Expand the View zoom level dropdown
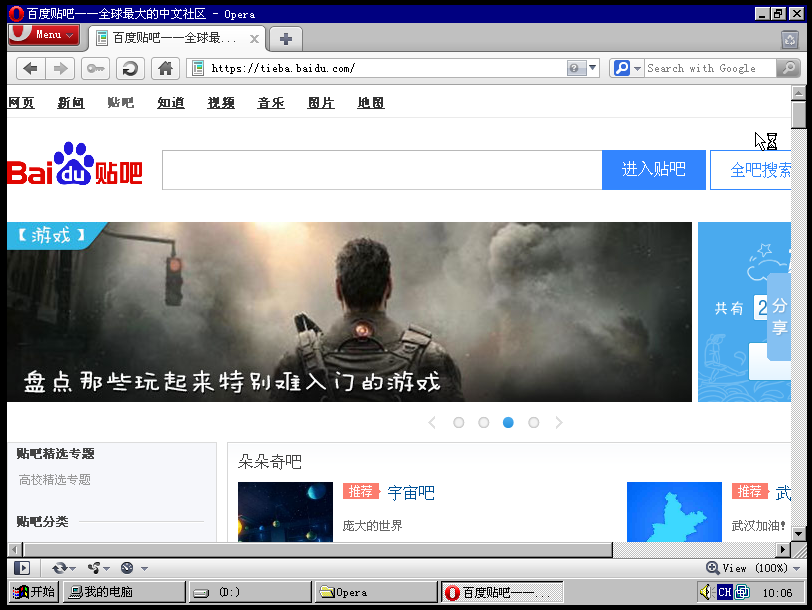Viewport: 812px width, 610px height. [796, 569]
